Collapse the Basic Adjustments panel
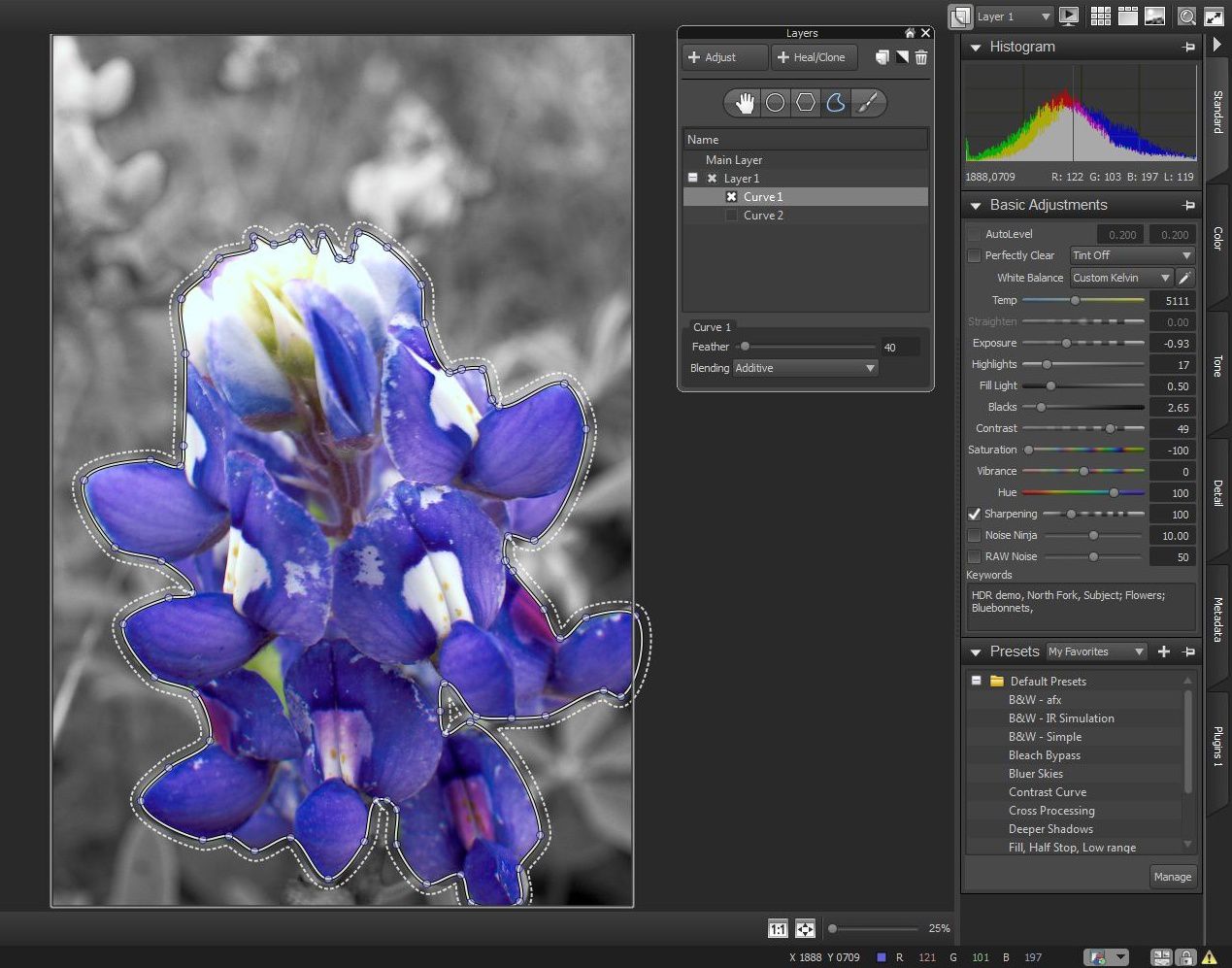This screenshot has width=1232, height=968. click(x=976, y=206)
